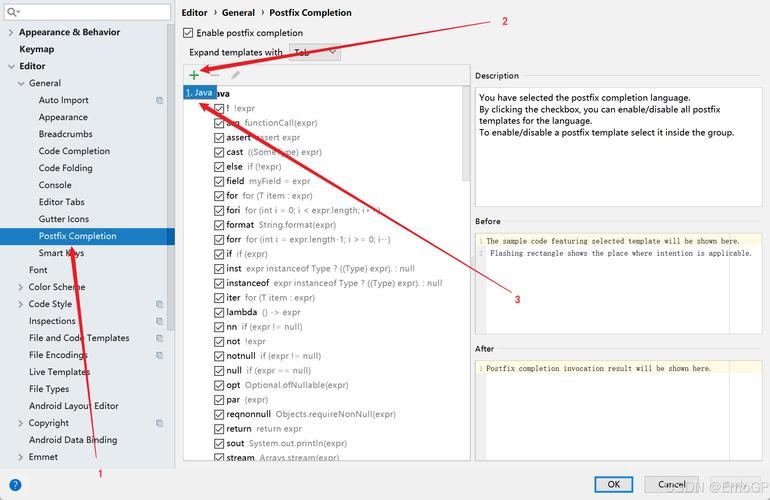The width and height of the screenshot is (770, 500).
Task: Click the project-level icon beside Code Style
Action: pyautogui.click(x=159, y=304)
